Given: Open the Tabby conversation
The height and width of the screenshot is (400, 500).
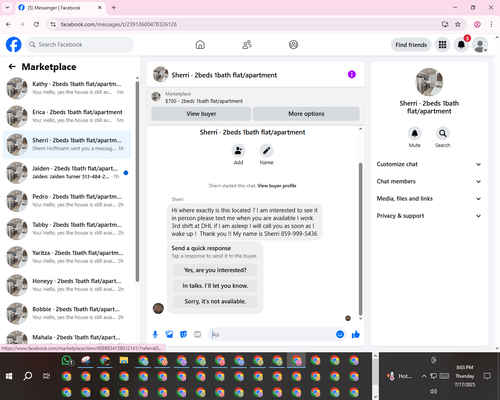Looking at the screenshot, I should pyautogui.click(x=67, y=229).
